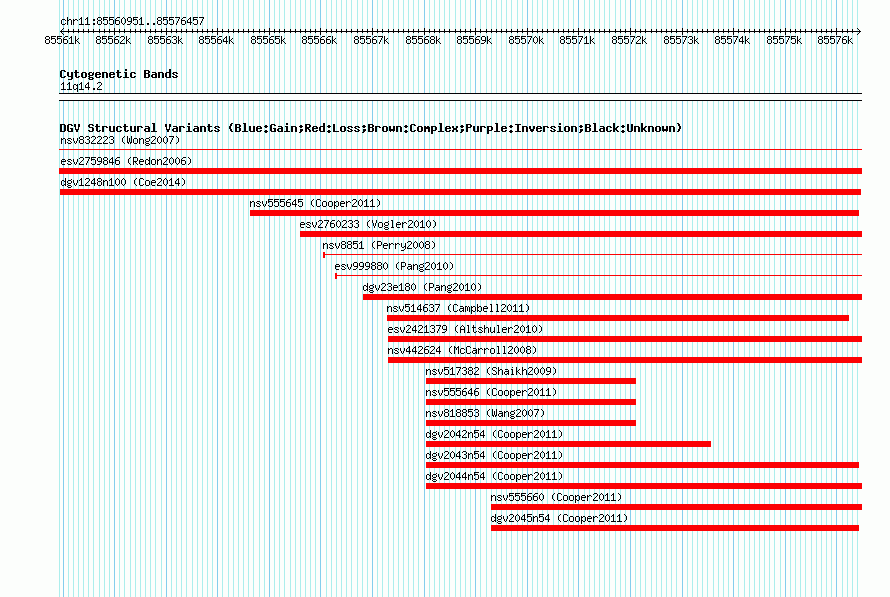Click the red bar under dgv2044n54
Image resolution: width=890 pixels, height=597 pixels.
pos(644,486)
